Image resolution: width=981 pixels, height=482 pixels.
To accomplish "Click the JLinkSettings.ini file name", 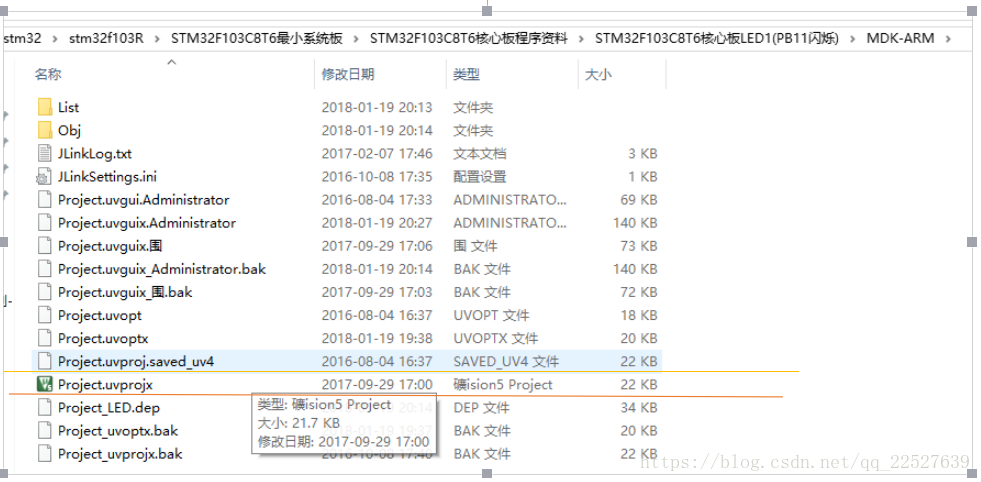I will pos(108,177).
